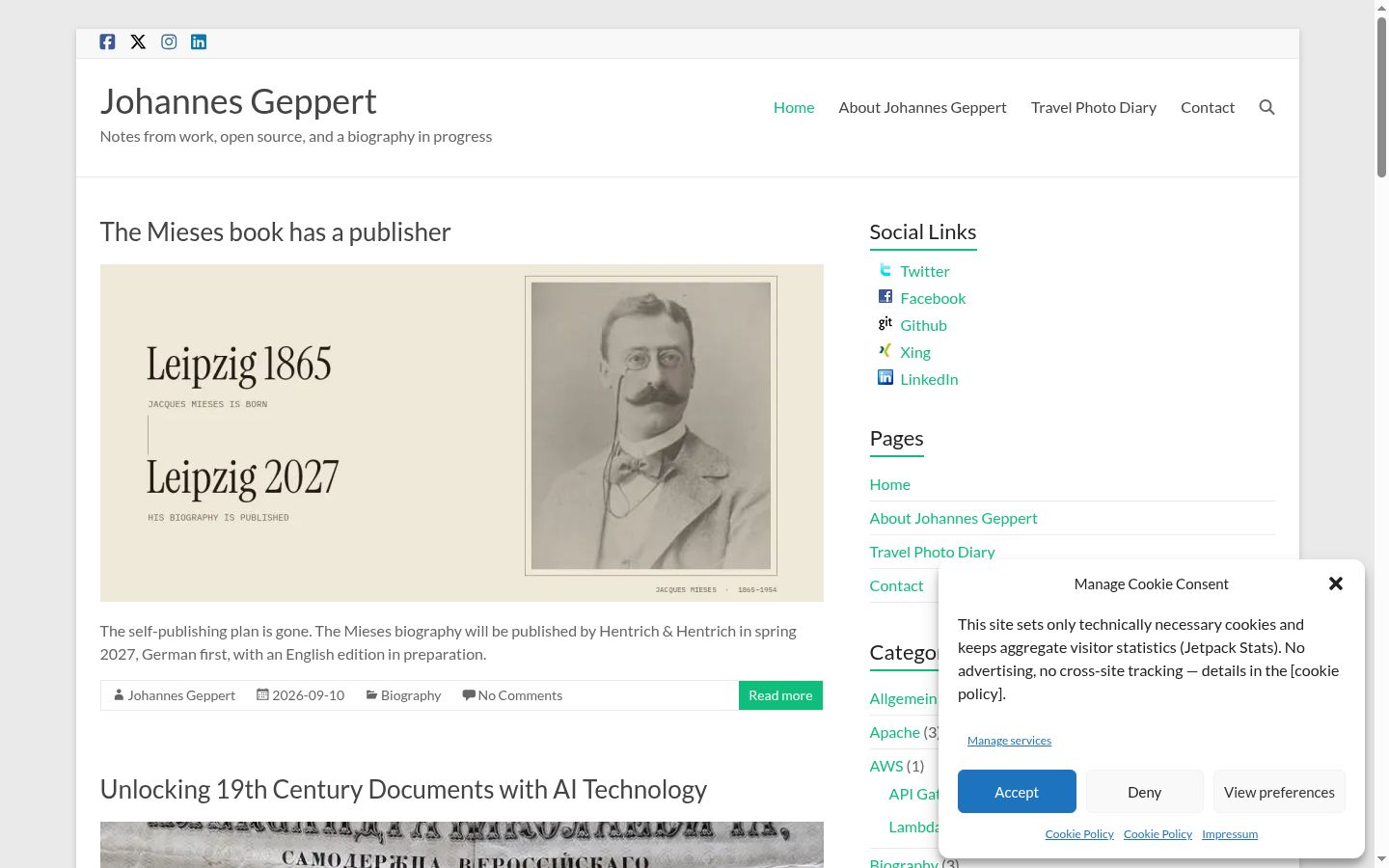Click the author link Johannes Geppert in post meta
This screenshot has height=868, width=1389.
[x=181, y=695]
